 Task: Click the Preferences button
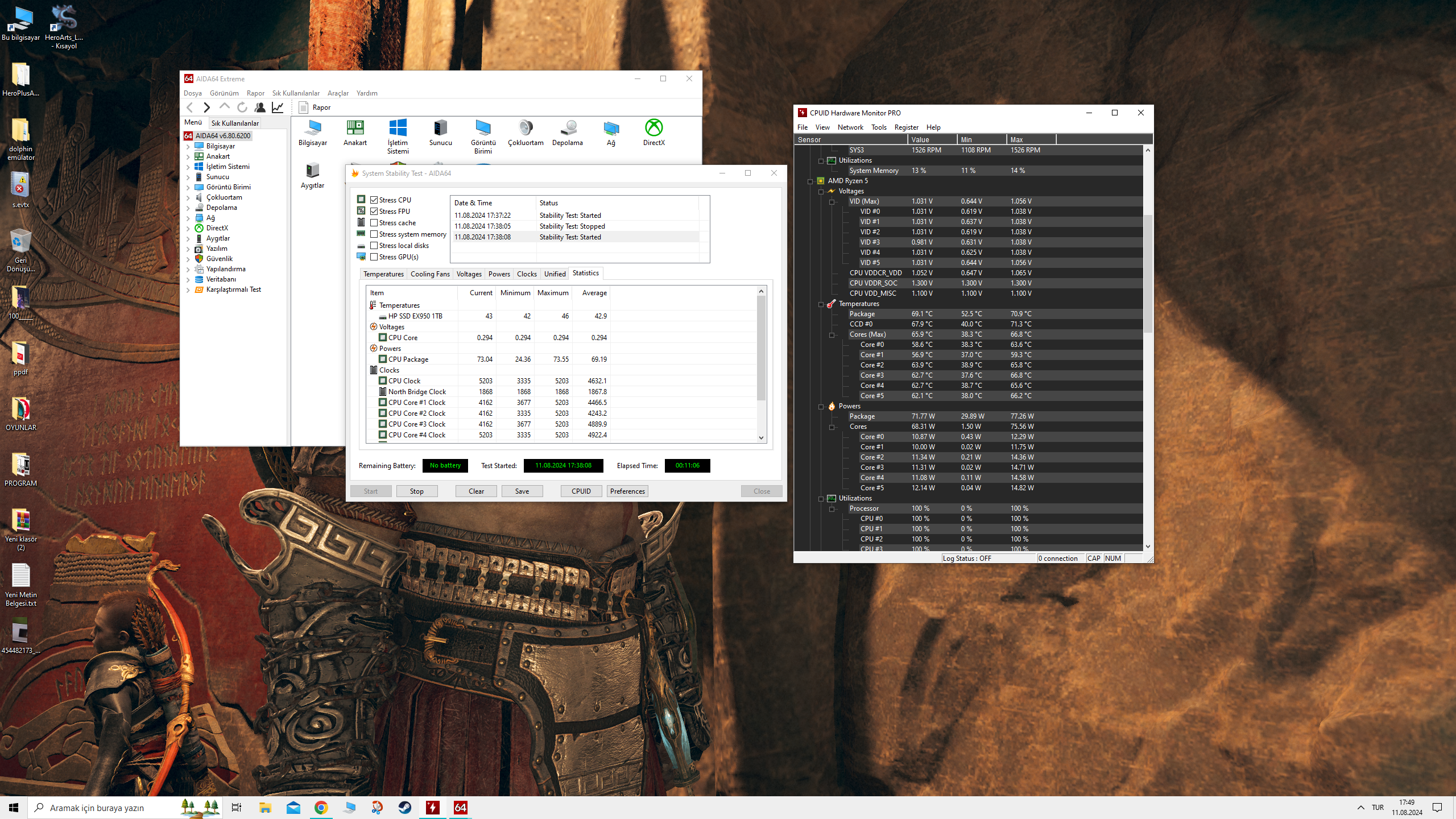pyautogui.click(x=627, y=491)
